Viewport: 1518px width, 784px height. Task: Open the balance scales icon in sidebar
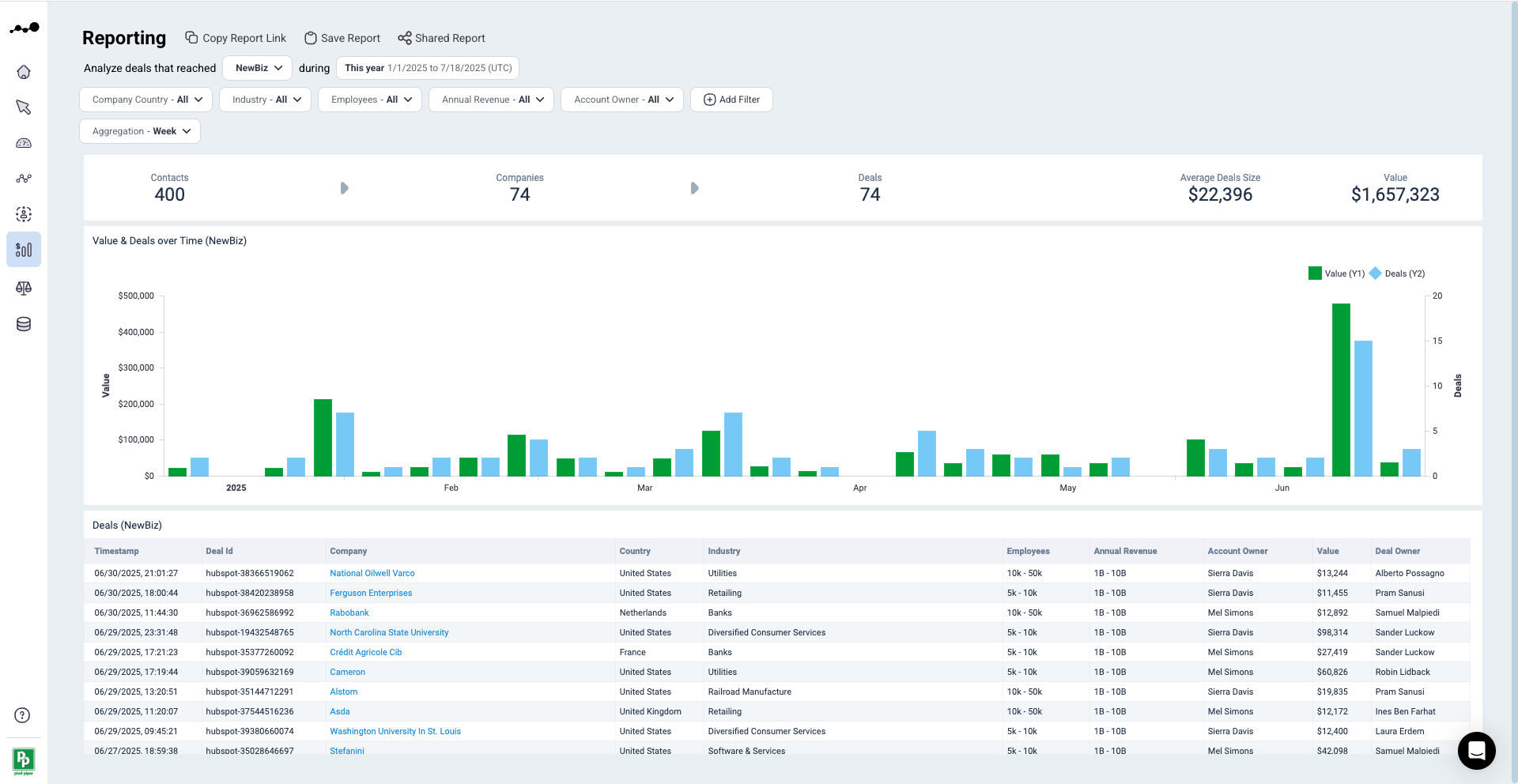(x=24, y=288)
